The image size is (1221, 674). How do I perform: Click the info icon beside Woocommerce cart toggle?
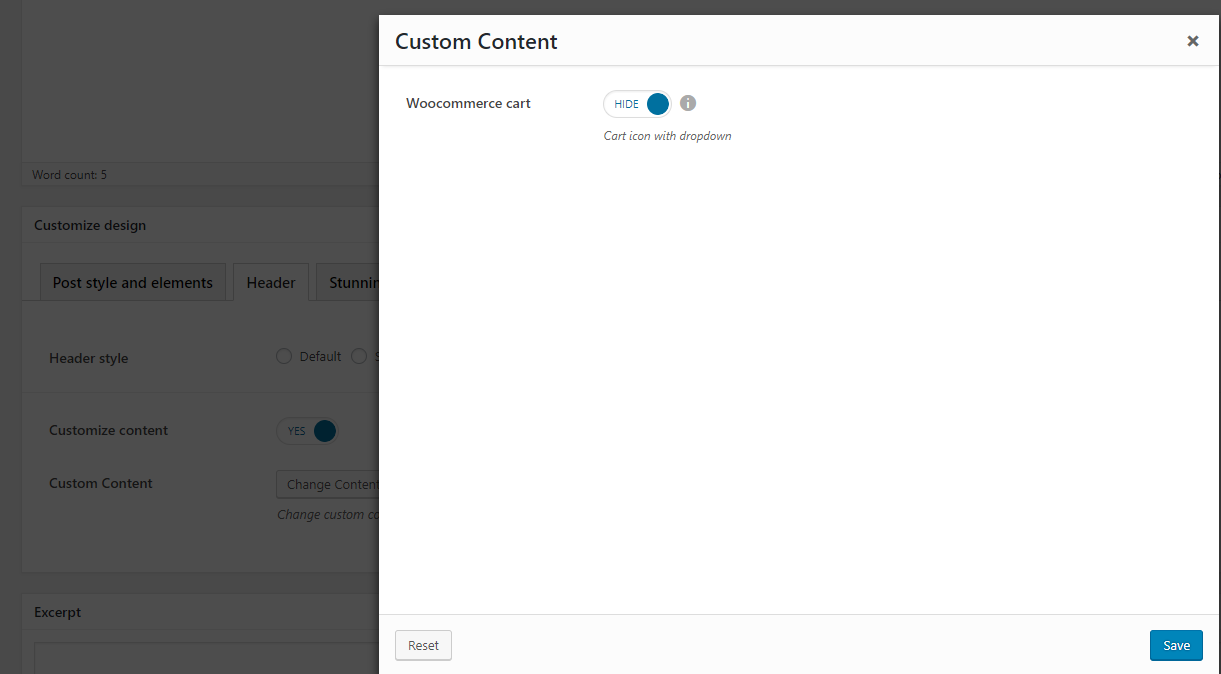pyautogui.click(x=688, y=103)
